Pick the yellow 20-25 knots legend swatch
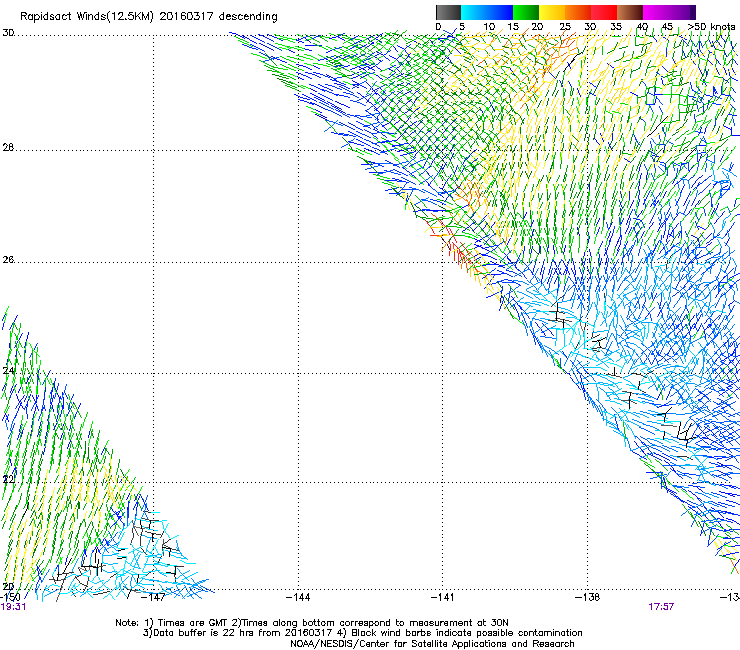 [552, 12]
